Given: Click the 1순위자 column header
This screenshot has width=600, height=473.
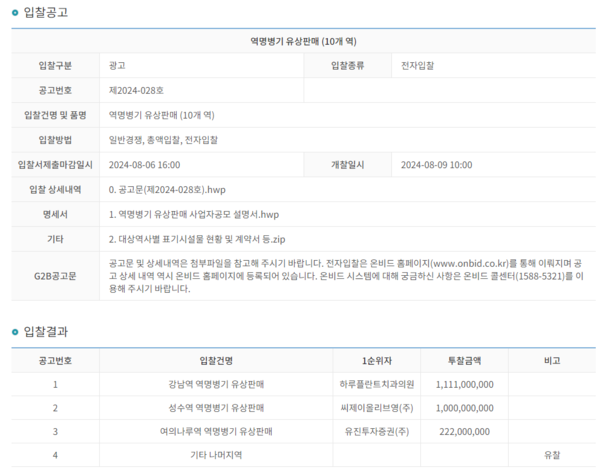Looking at the screenshot, I should pos(377,360).
